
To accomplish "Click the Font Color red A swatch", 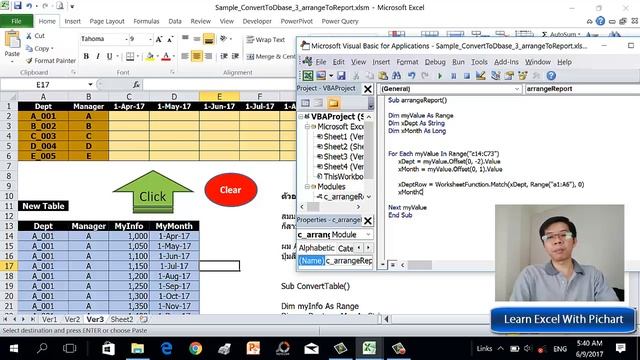I will pyautogui.click(x=166, y=56).
